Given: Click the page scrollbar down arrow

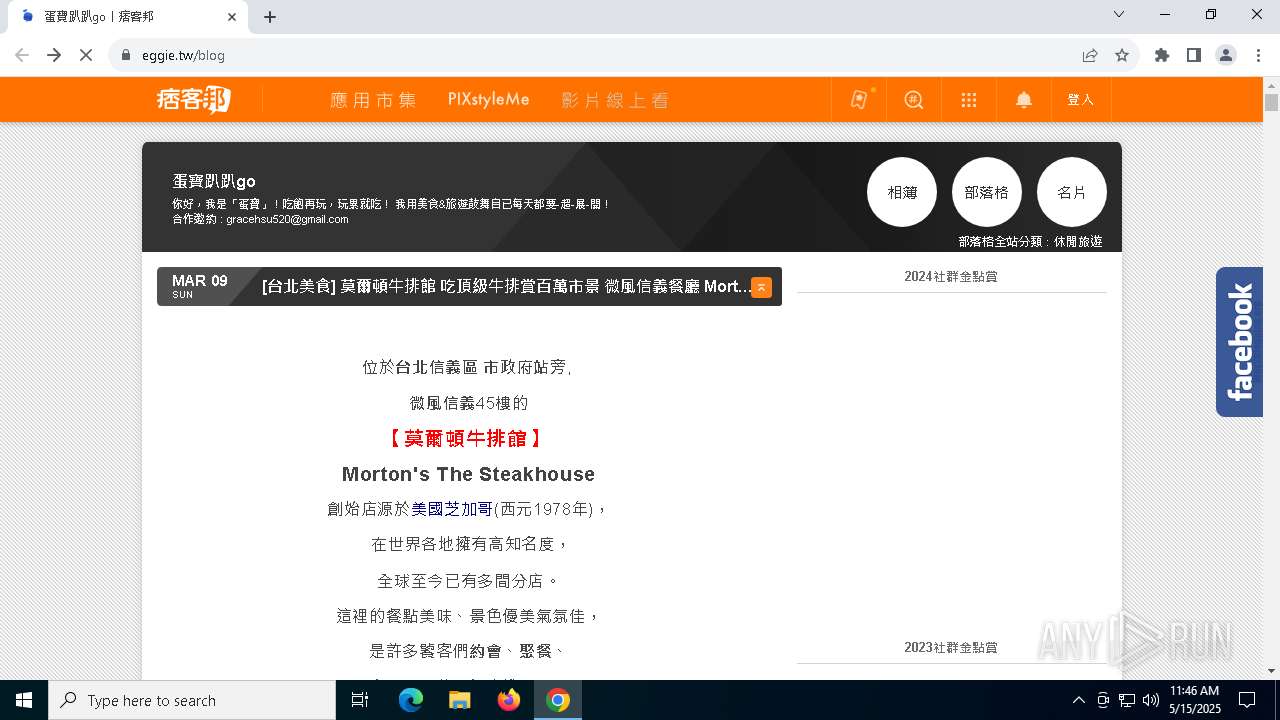Looking at the screenshot, I should 1271,671.
